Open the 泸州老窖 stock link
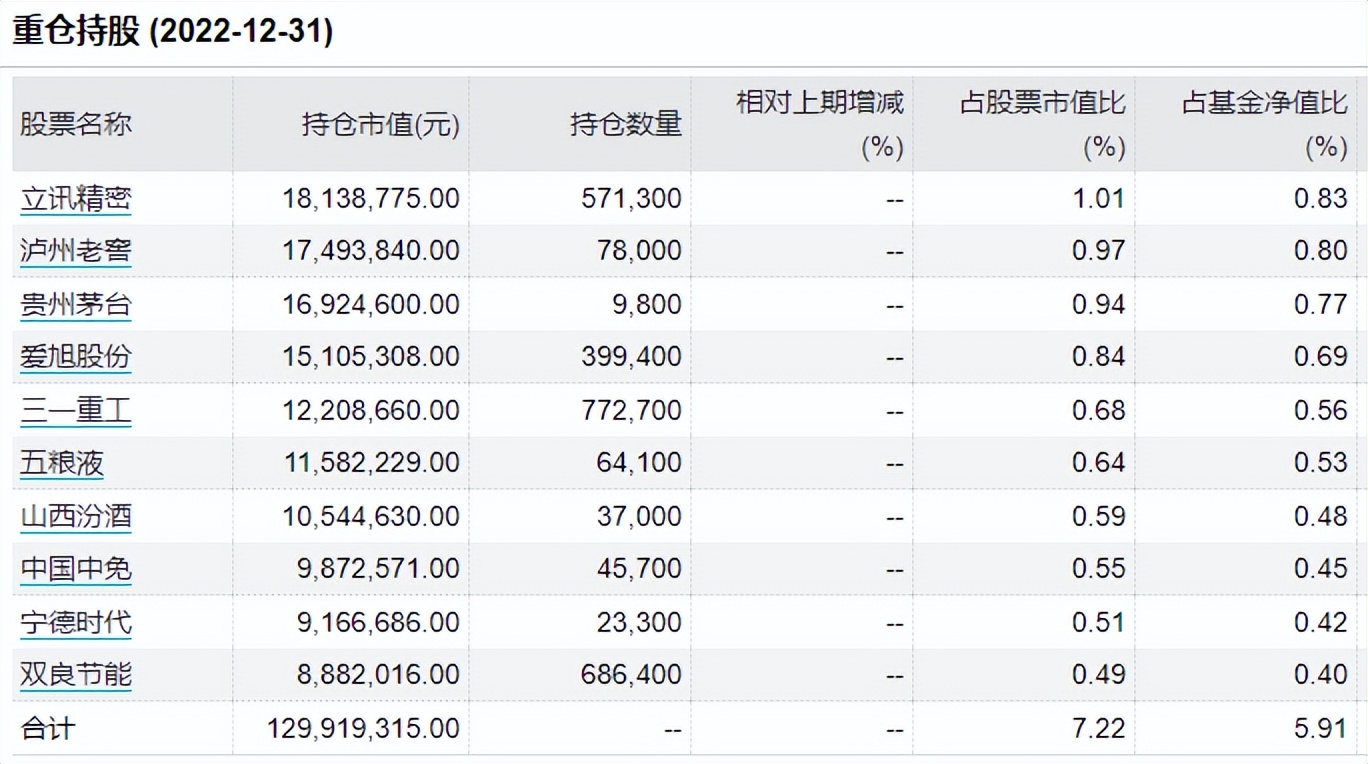 (77, 250)
